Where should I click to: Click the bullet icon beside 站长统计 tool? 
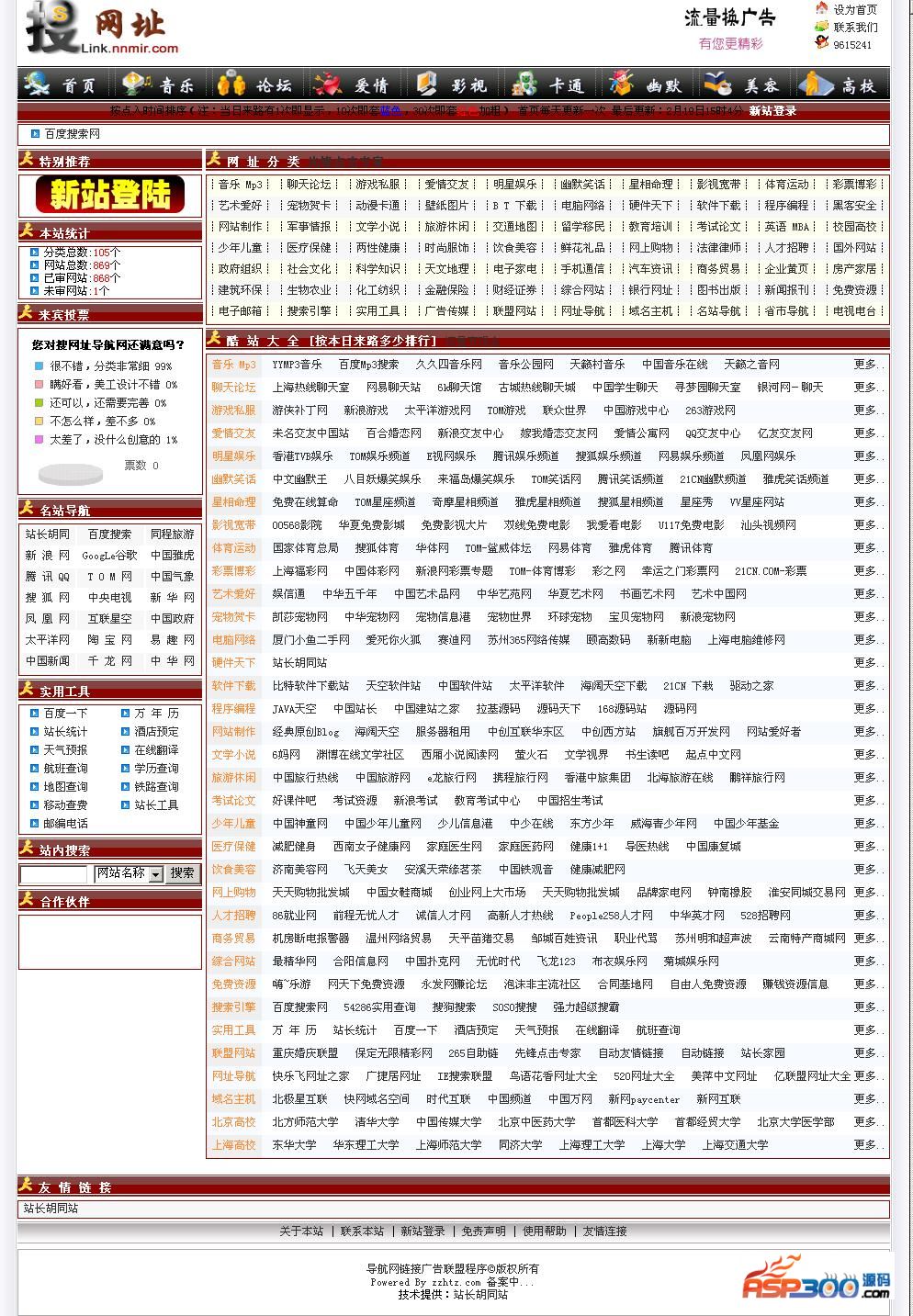[35, 732]
